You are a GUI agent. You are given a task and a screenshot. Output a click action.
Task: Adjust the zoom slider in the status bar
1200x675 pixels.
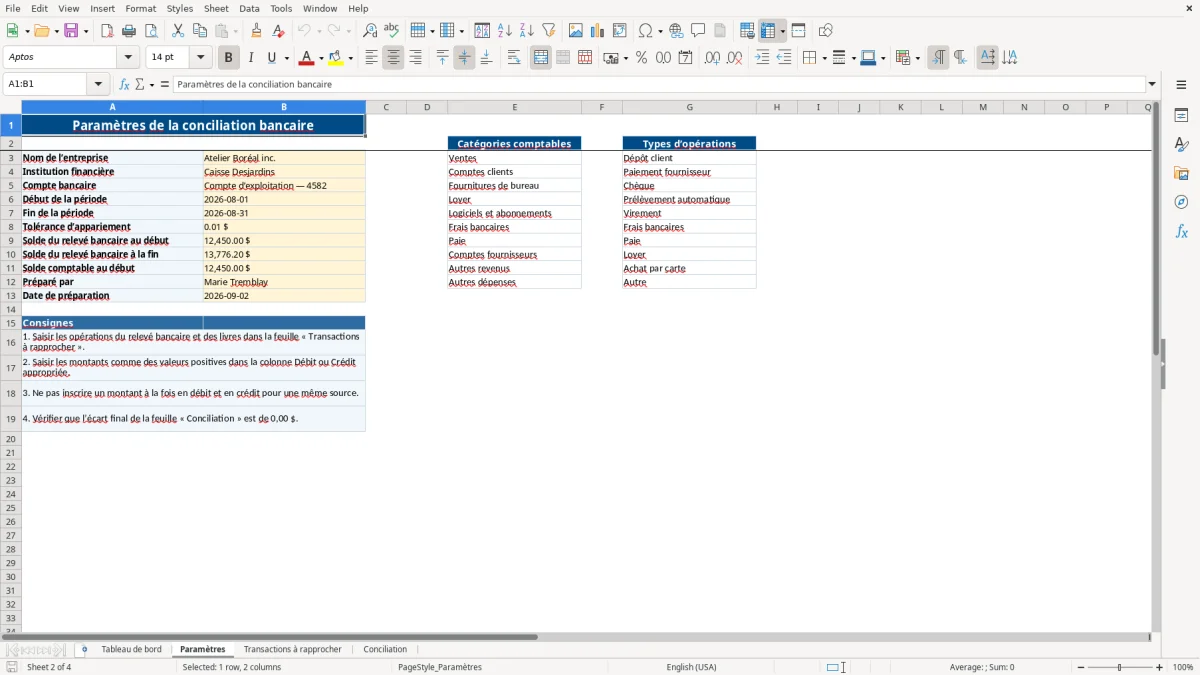tap(1120, 667)
